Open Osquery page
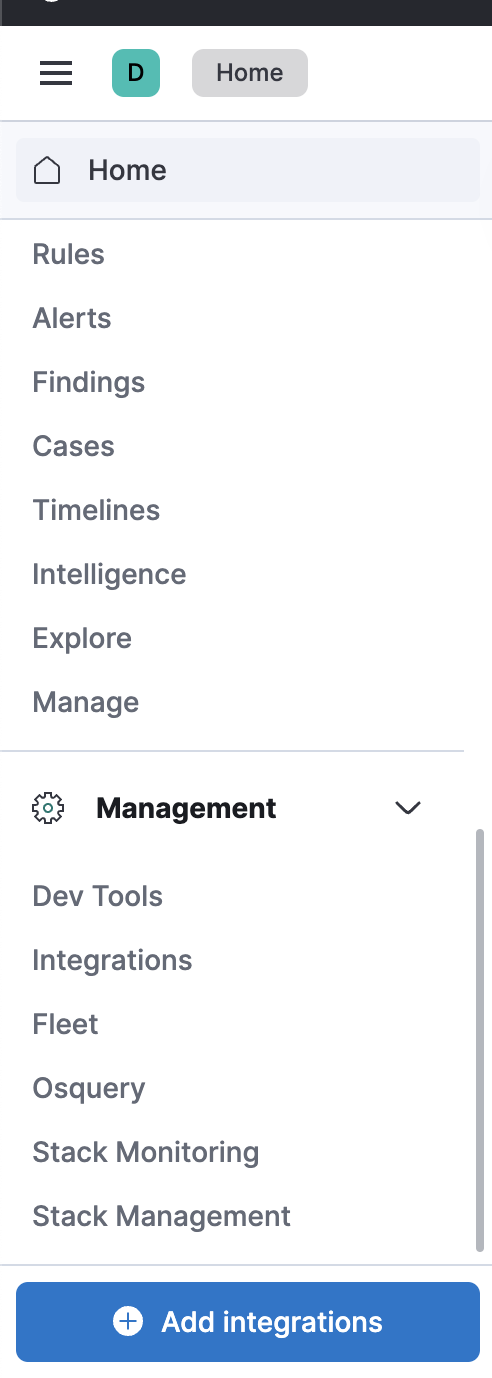 (x=89, y=1088)
